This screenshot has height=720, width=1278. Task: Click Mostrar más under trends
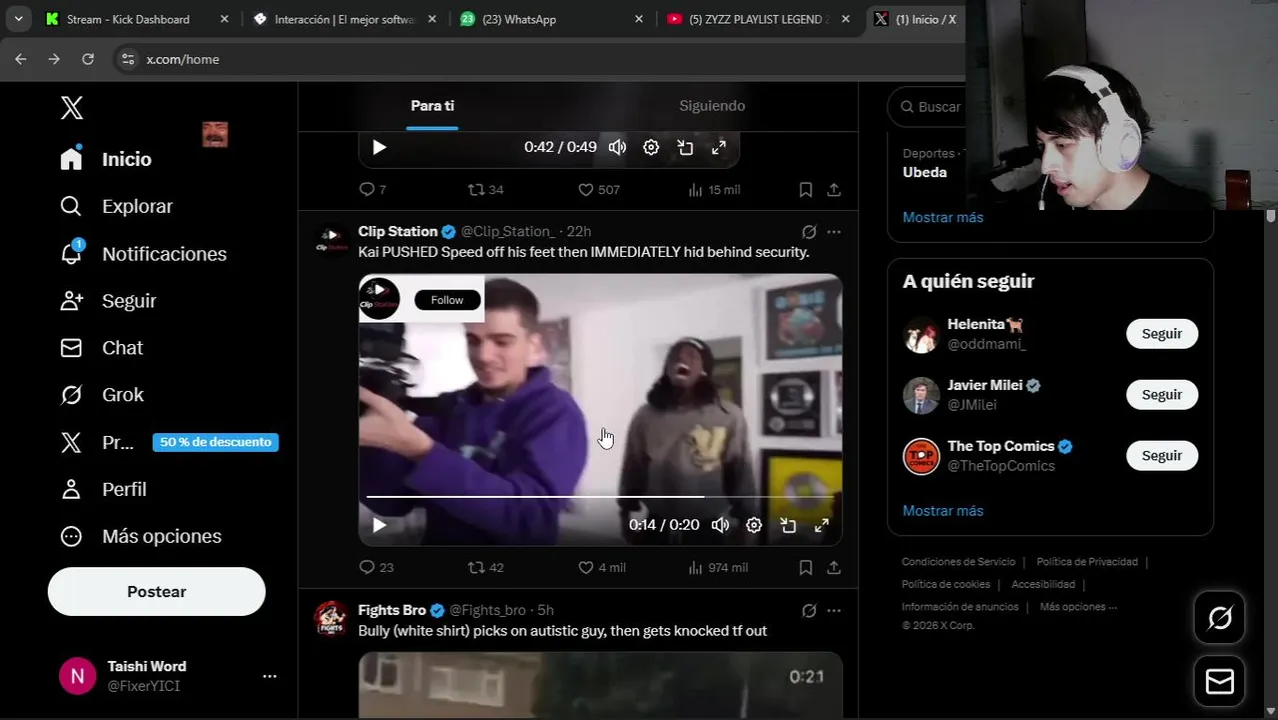(x=943, y=217)
